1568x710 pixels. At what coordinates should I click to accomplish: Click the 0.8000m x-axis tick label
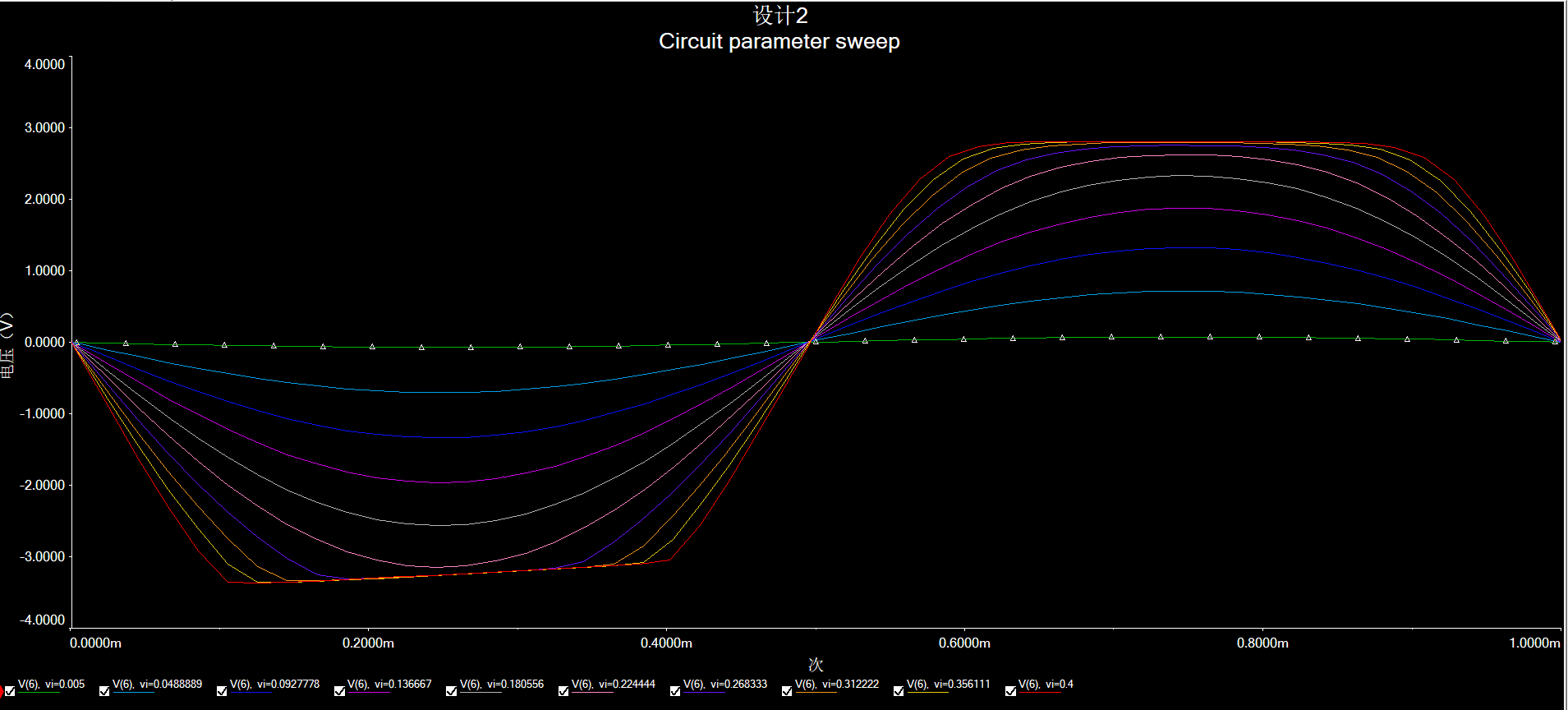pyautogui.click(x=1262, y=643)
